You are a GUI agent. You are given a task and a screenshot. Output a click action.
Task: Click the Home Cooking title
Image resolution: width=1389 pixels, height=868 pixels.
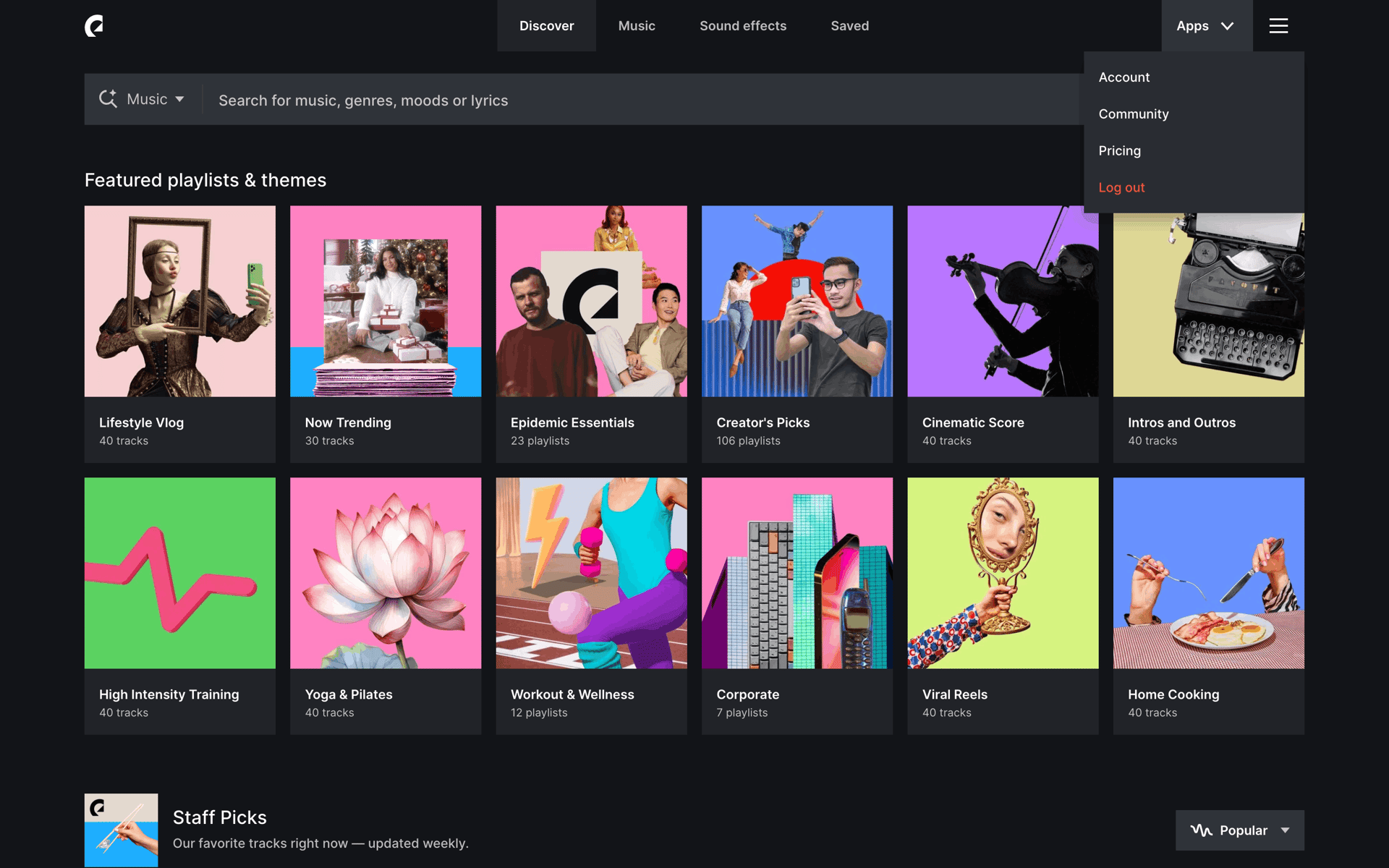[1173, 694]
